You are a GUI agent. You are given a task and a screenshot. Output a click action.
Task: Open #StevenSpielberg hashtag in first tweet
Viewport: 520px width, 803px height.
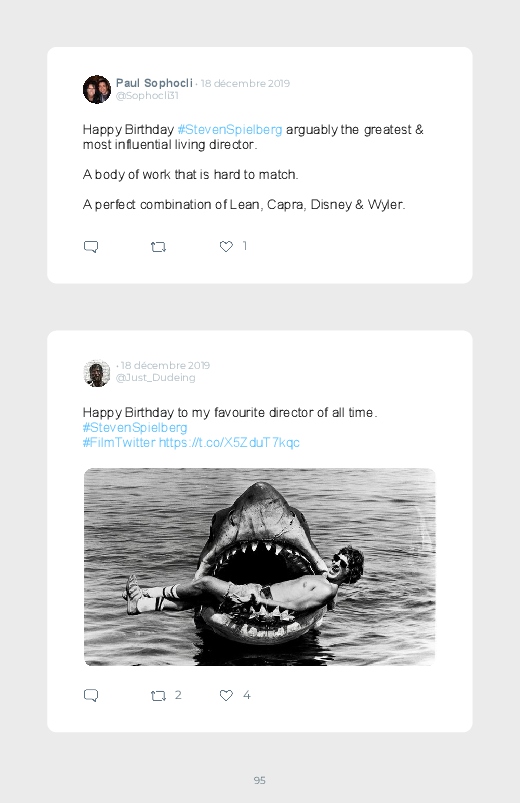click(230, 130)
